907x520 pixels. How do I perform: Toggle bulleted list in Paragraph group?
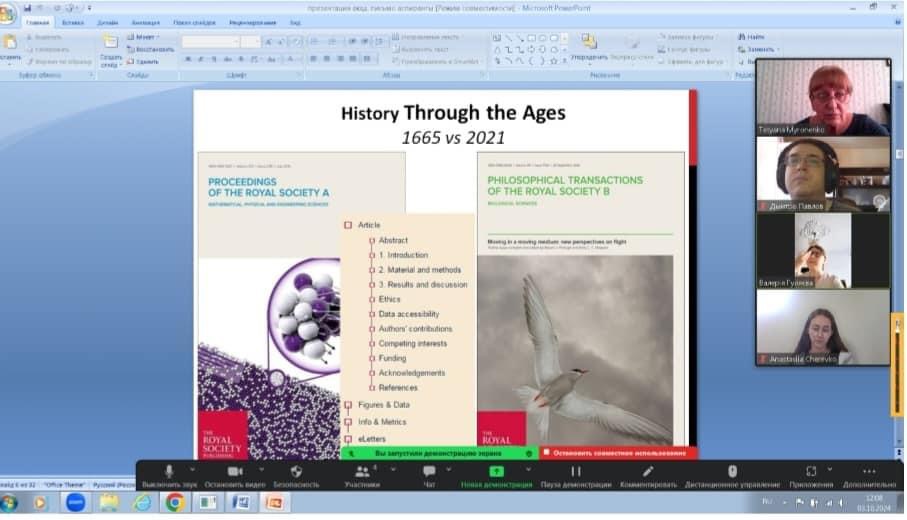click(315, 42)
